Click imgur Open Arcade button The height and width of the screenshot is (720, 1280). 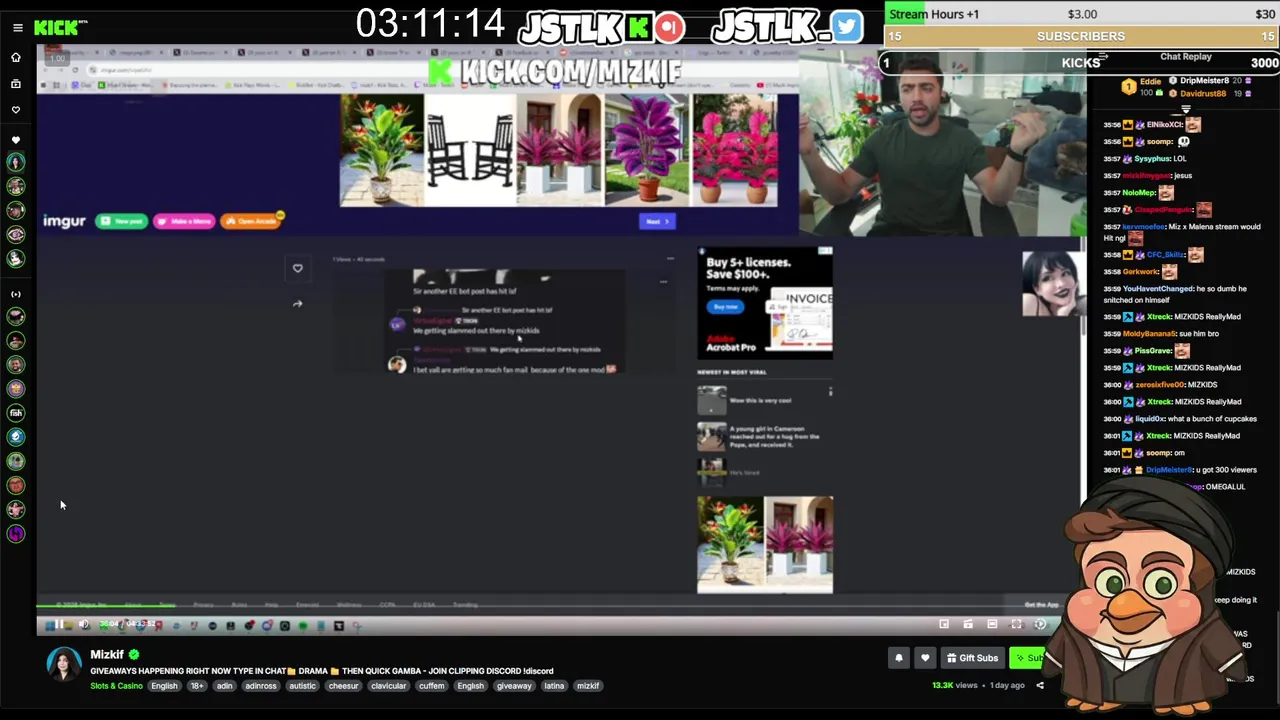point(251,221)
